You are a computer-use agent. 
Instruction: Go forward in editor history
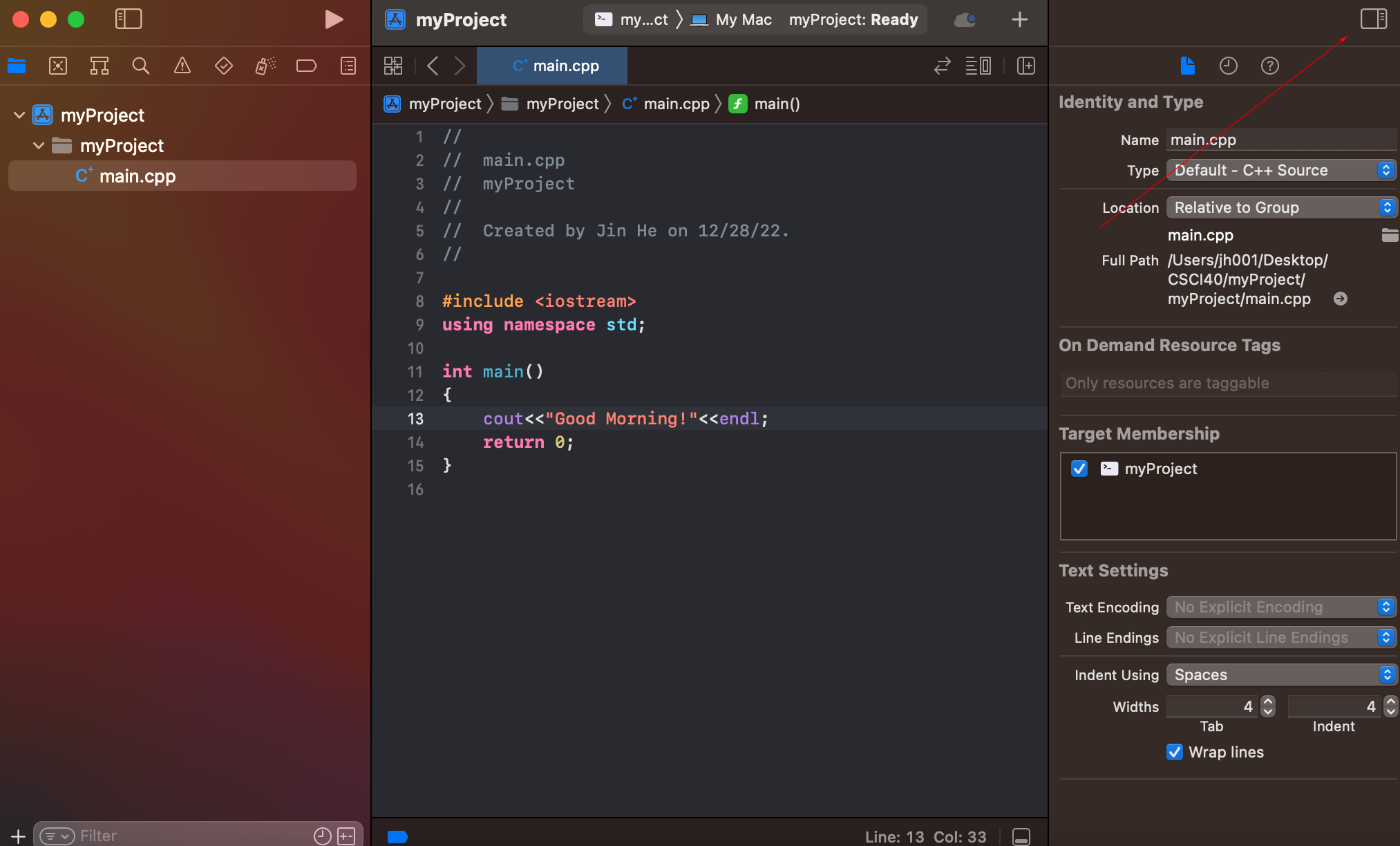click(460, 66)
